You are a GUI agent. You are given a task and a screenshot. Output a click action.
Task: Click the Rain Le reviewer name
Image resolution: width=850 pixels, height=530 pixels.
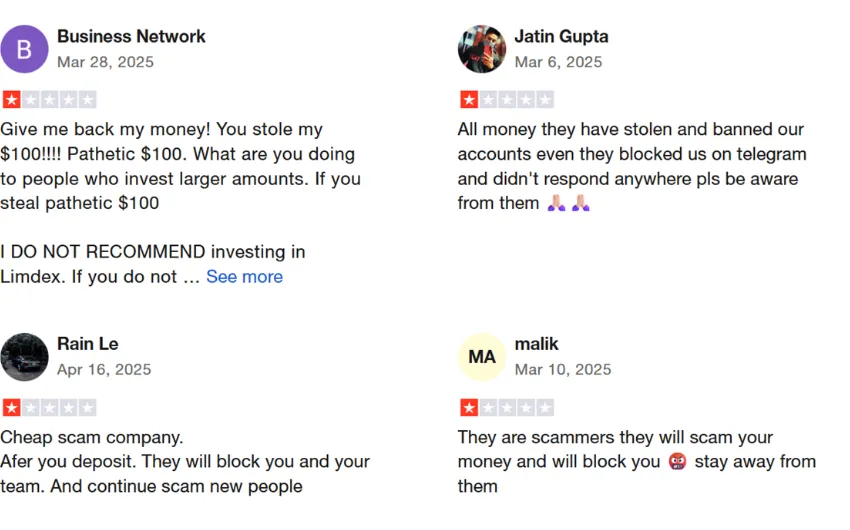coord(88,344)
